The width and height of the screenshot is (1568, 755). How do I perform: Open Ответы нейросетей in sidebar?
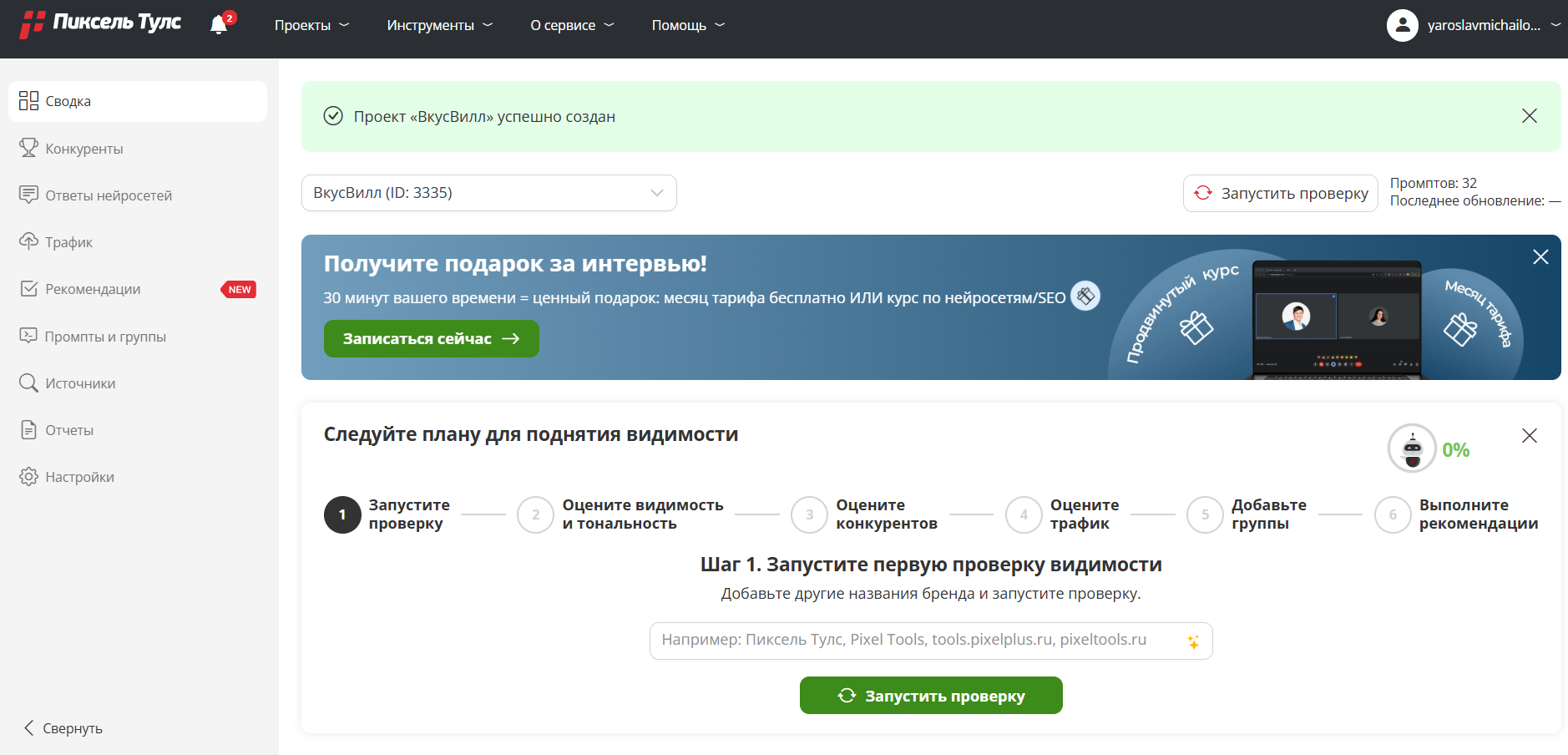(108, 195)
